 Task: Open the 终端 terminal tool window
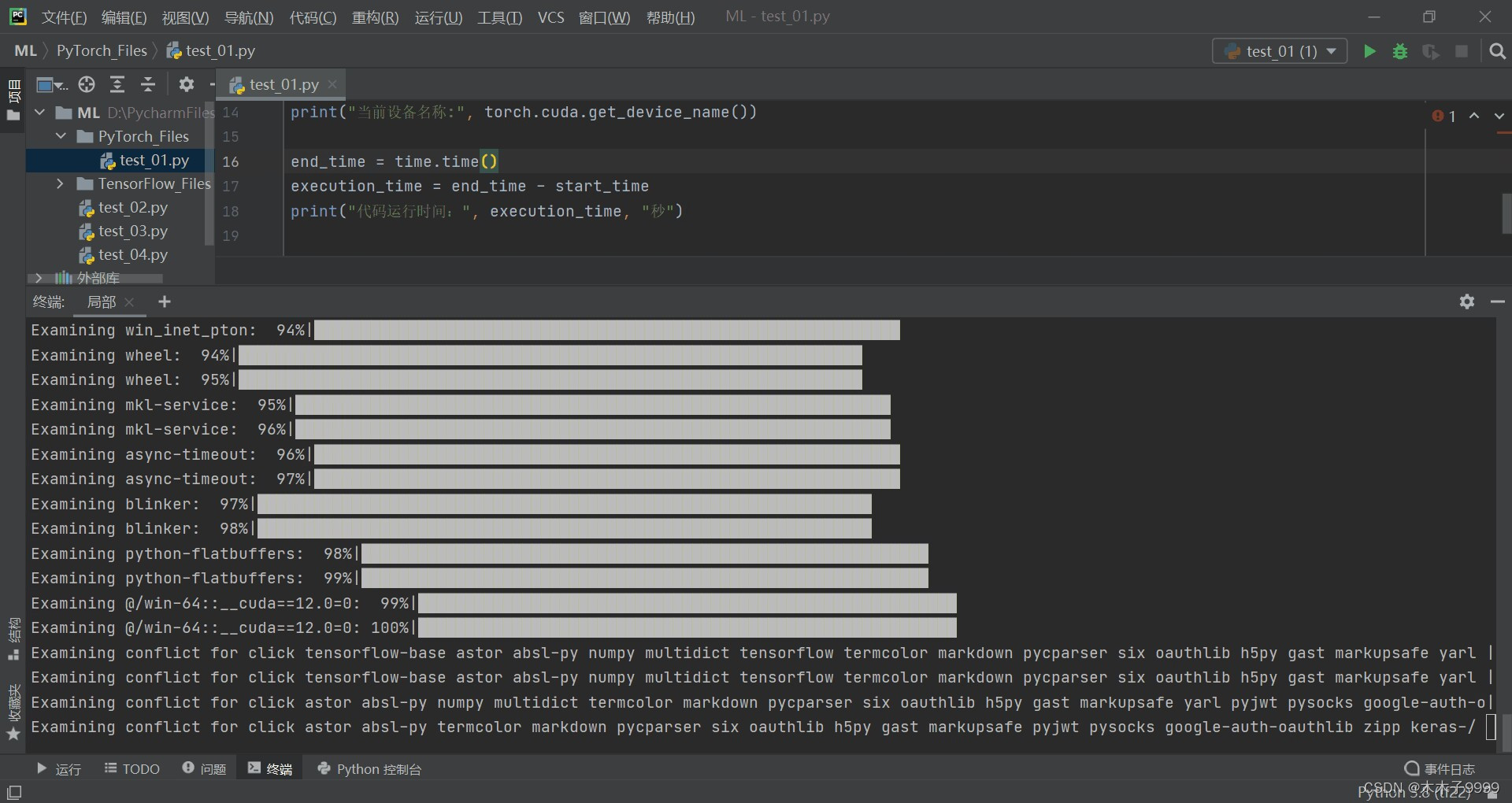(x=270, y=769)
